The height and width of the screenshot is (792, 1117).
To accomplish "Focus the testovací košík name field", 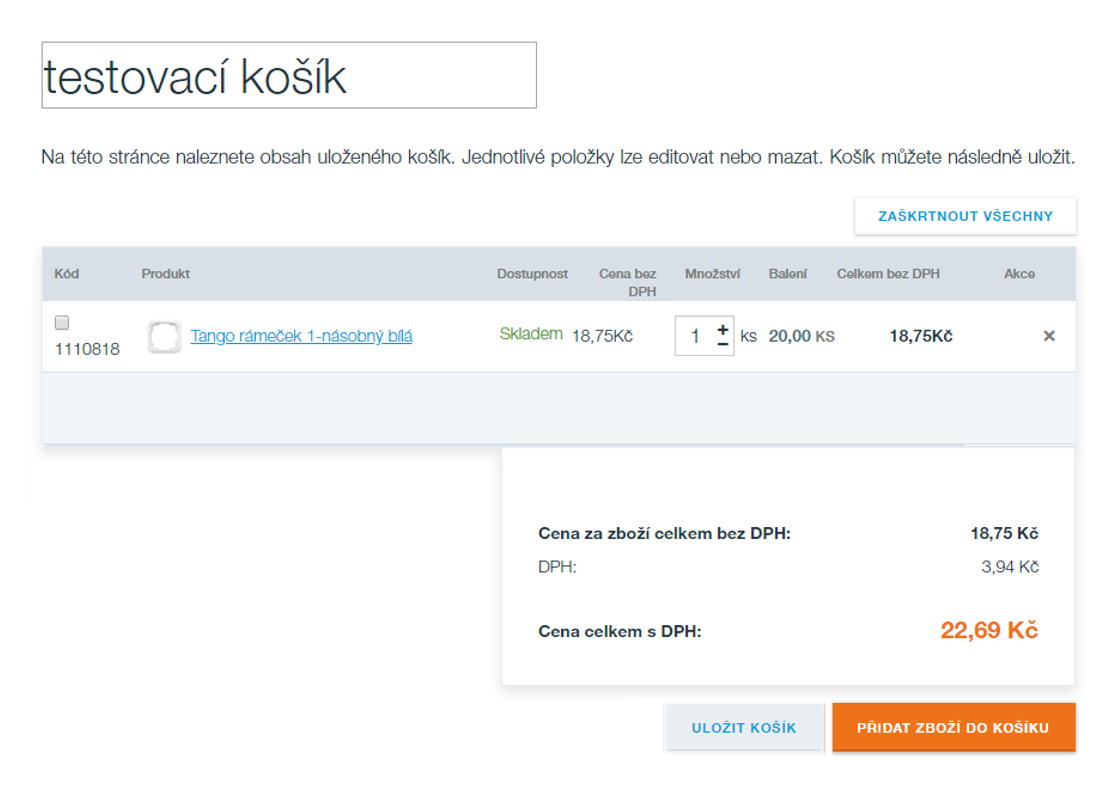I will [289, 76].
